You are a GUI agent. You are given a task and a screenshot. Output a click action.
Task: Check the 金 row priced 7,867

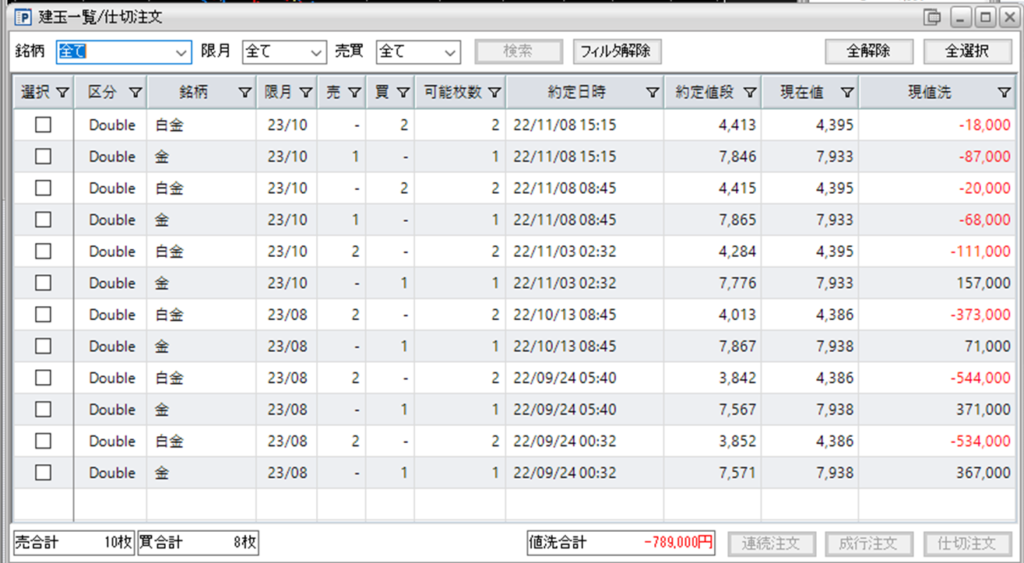coord(43,346)
